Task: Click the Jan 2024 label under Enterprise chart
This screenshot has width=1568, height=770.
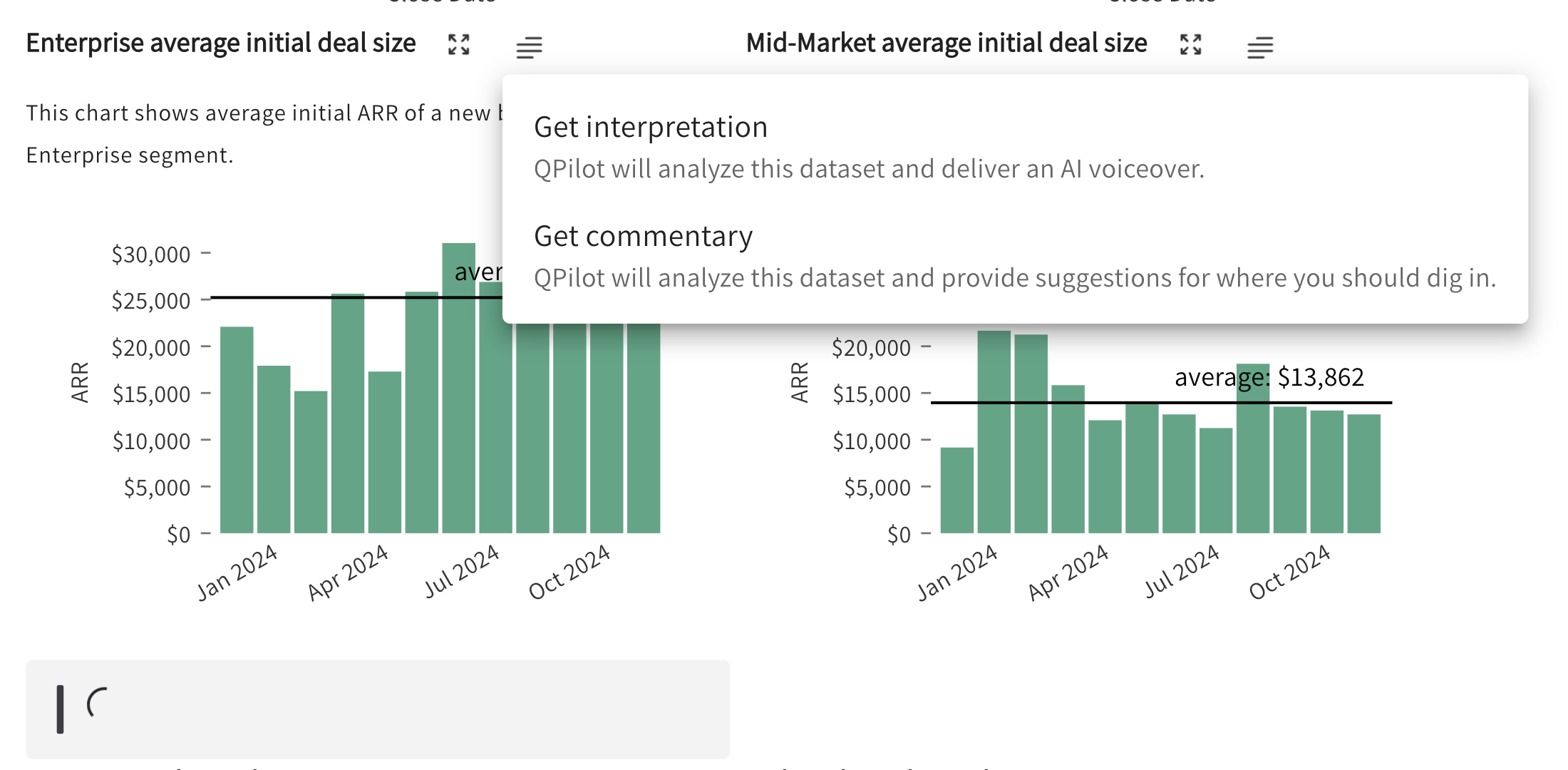Action: click(x=237, y=573)
